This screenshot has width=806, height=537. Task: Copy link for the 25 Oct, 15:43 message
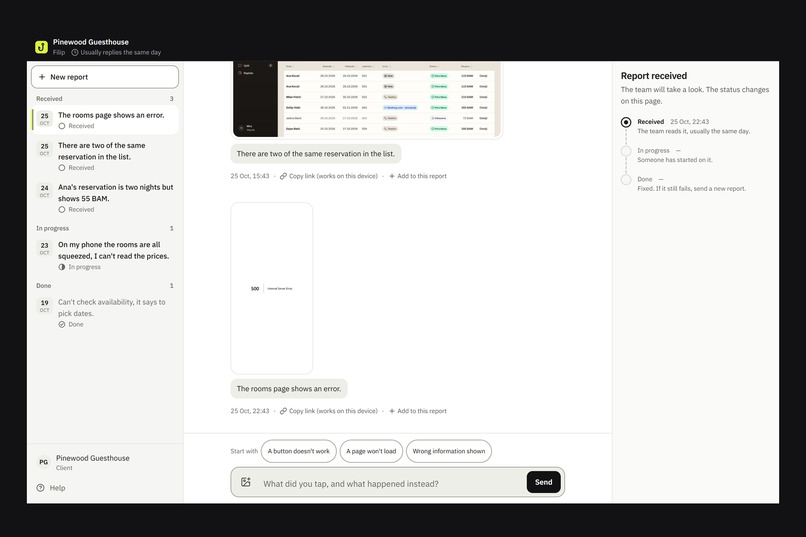click(328, 176)
